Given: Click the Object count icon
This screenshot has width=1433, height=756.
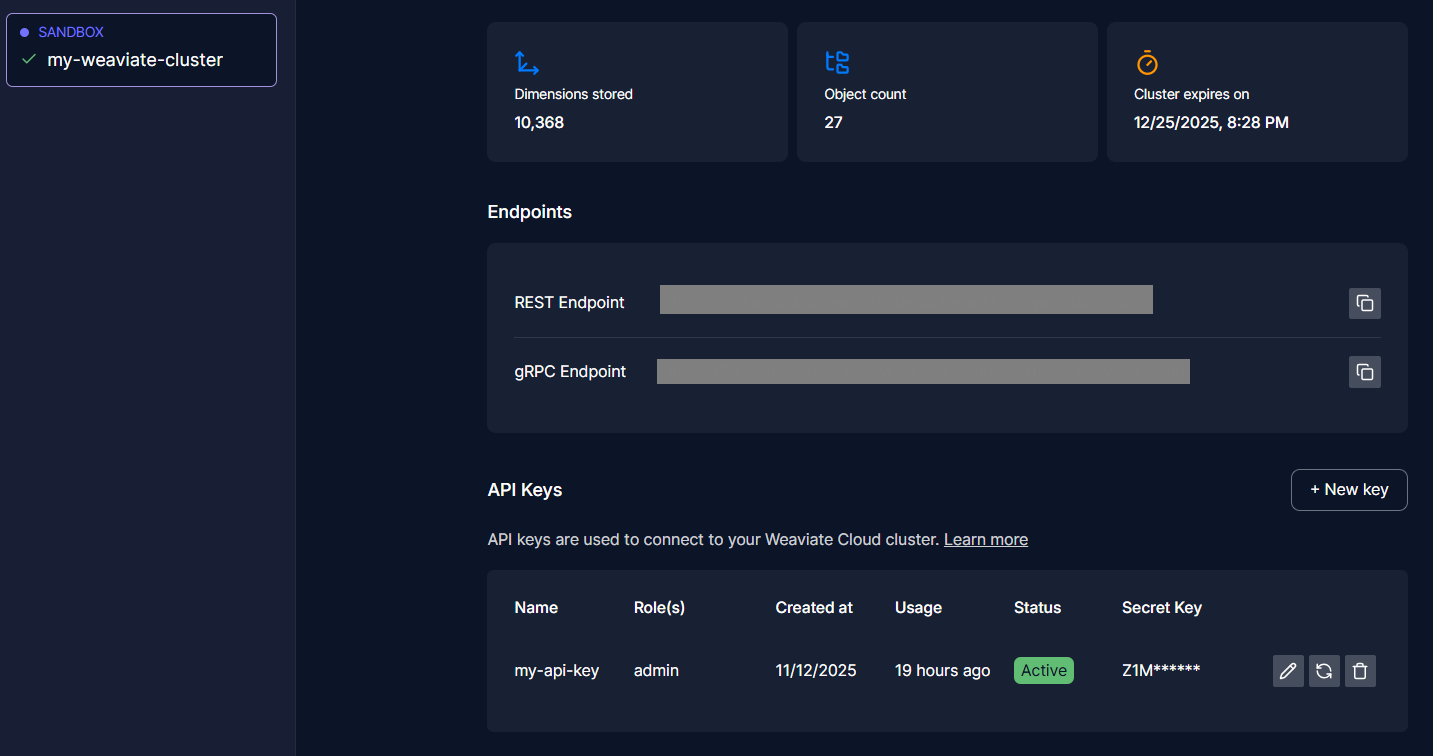Looking at the screenshot, I should [x=837, y=63].
